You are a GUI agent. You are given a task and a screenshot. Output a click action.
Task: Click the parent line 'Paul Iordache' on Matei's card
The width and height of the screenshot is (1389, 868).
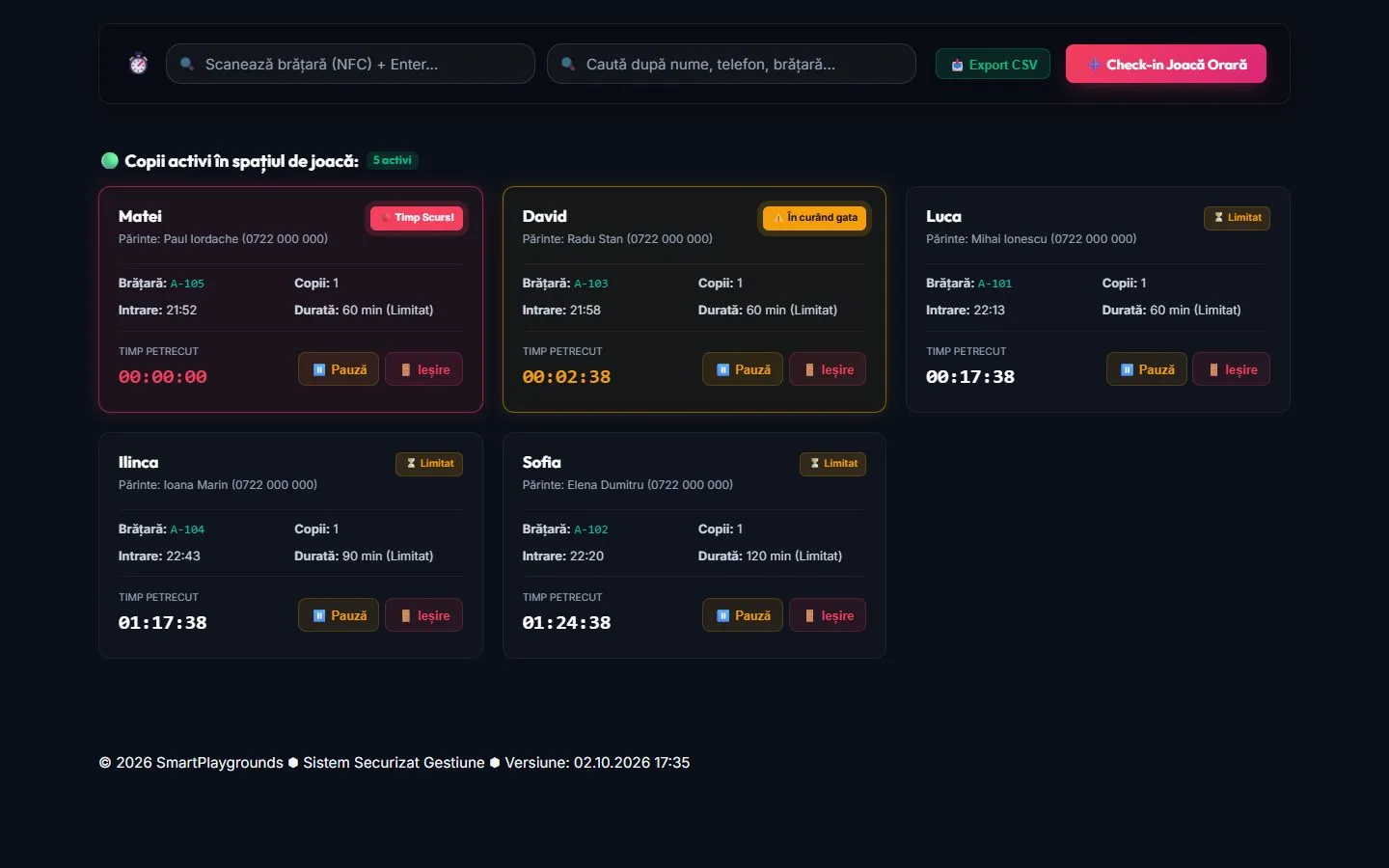tap(223, 239)
